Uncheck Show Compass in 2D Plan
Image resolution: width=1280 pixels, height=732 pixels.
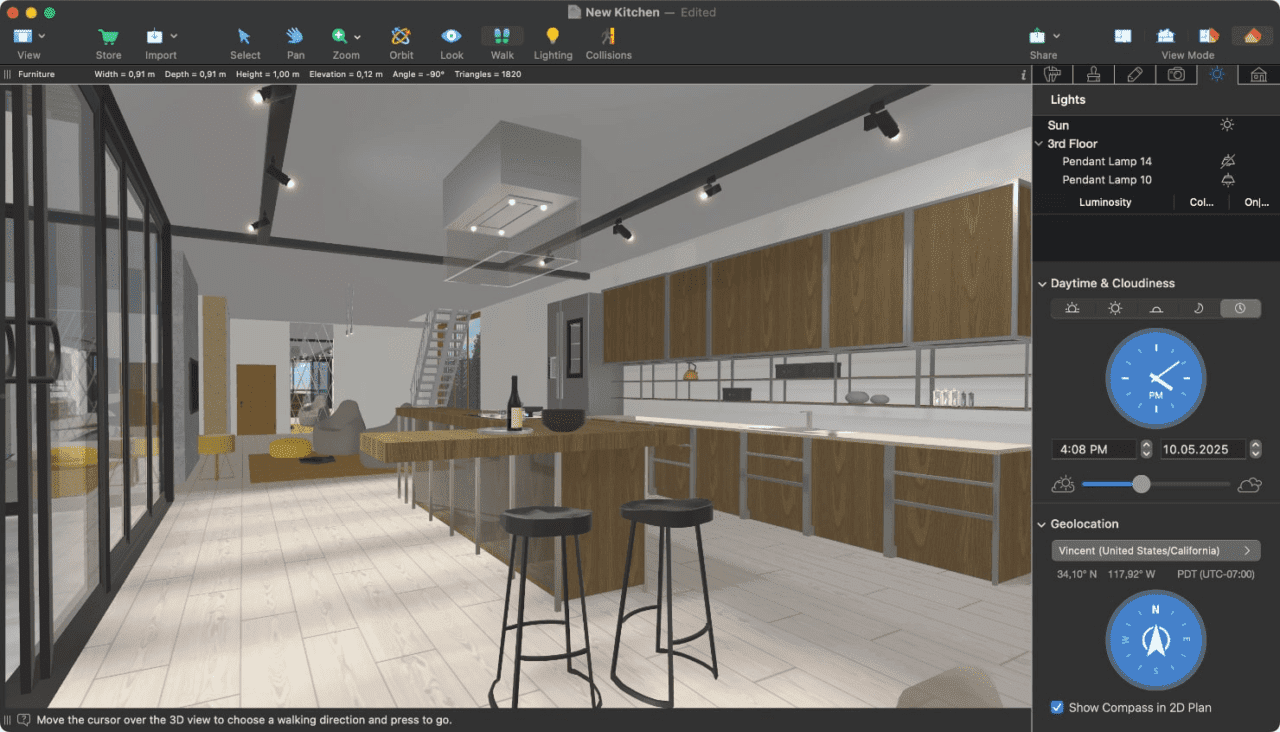pyautogui.click(x=1057, y=707)
